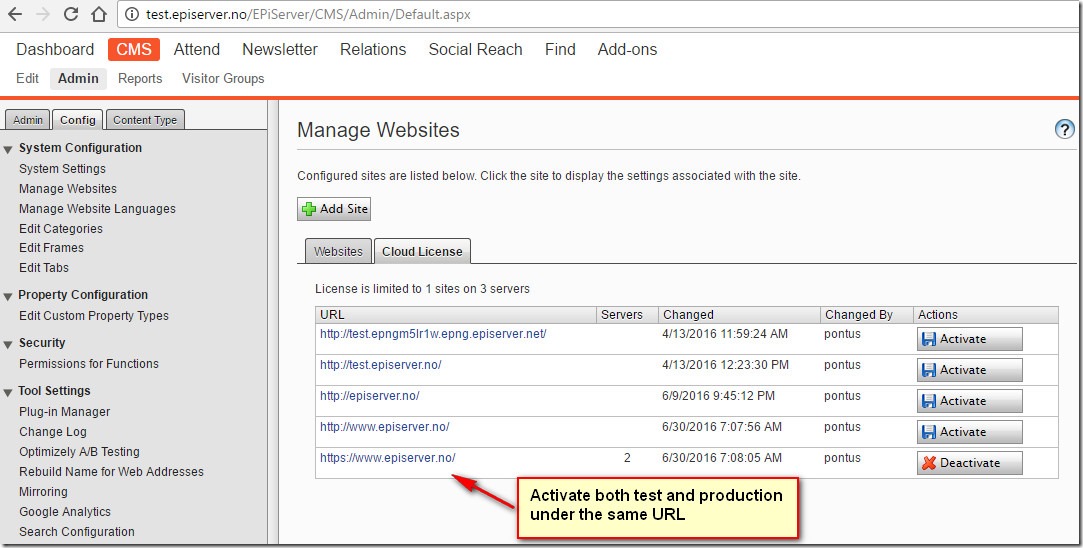Switch to Edit mode submenu
The width and height of the screenshot is (1083, 548).
click(28, 78)
